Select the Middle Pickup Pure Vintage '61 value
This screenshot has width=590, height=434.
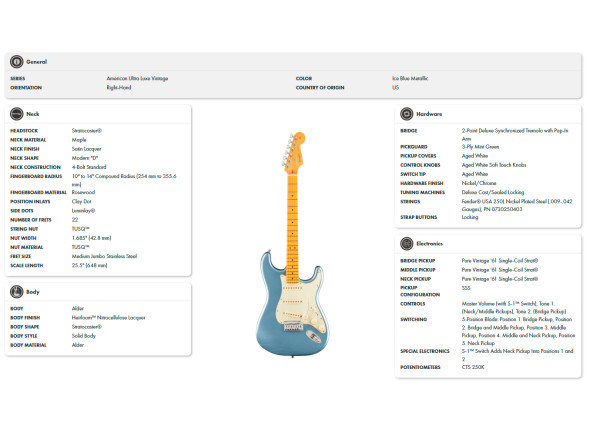tap(500, 270)
